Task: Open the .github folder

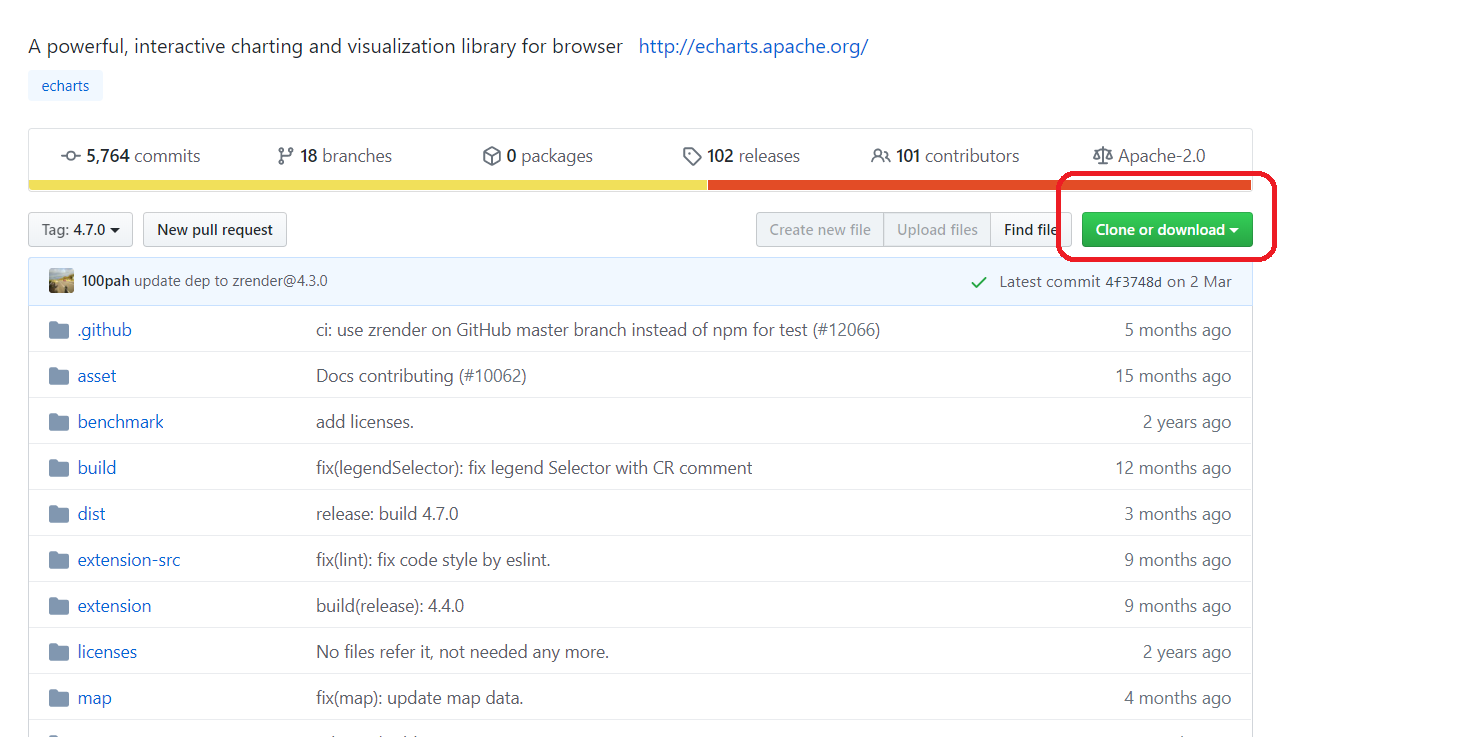Action: pyautogui.click(x=104, y=330)
